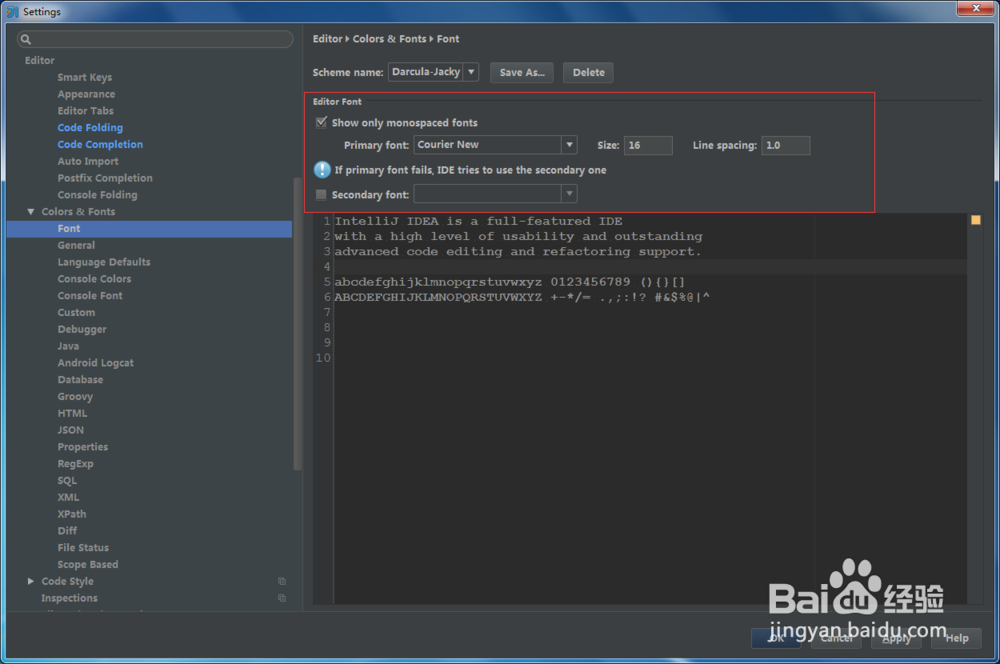Viewport: 1000px width, 664px height.
Task: Select Custom in the tree
Action: [x=76, y=313]
